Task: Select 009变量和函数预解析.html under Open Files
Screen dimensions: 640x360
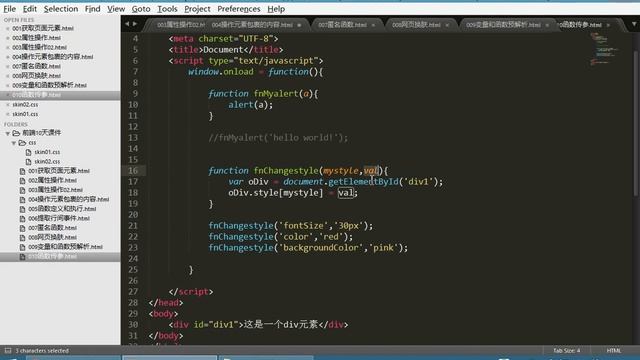Action: tap(49, 85)
